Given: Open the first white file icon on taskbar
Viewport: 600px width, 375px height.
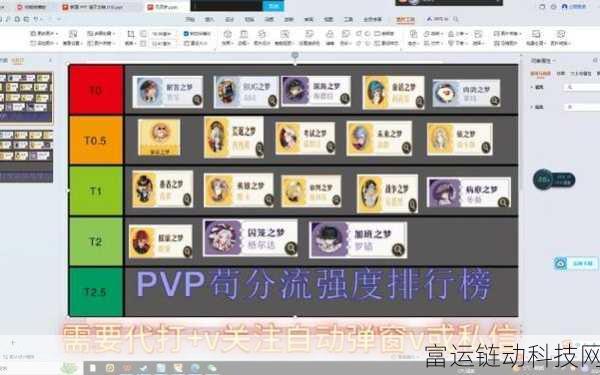Looking at the screenshot, I should [x=93, y=368].
